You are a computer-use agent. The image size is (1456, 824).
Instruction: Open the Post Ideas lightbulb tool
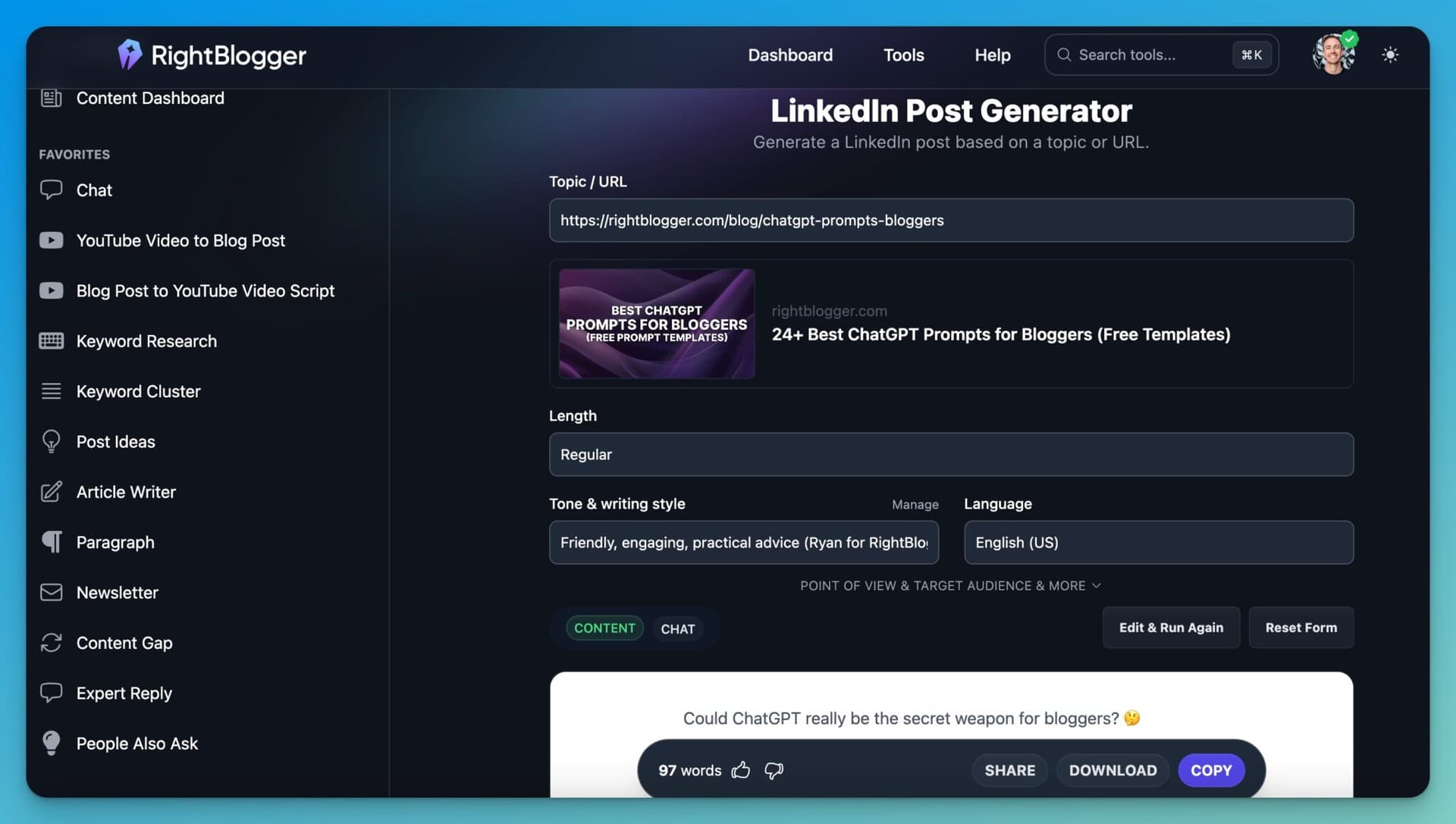115,441
